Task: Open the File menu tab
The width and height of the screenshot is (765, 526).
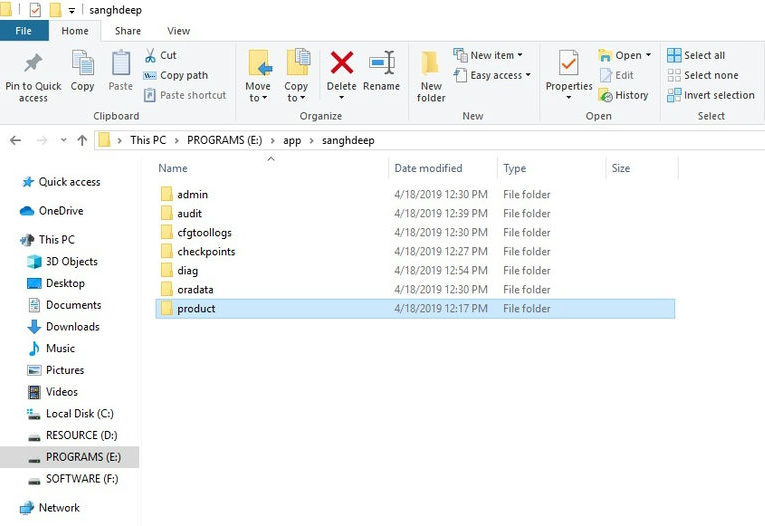Action: click(24, 31)
